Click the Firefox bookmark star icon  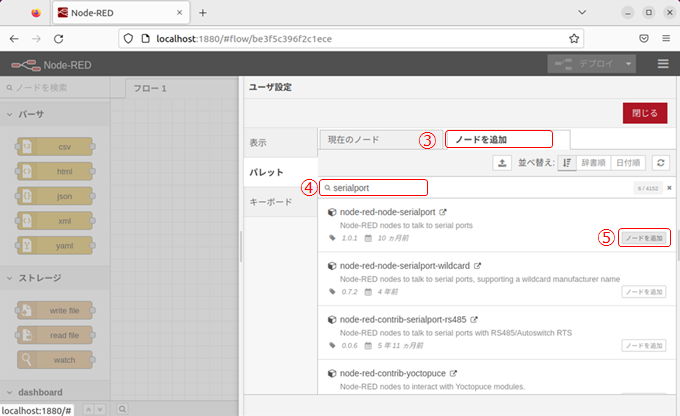coord(574,38)
